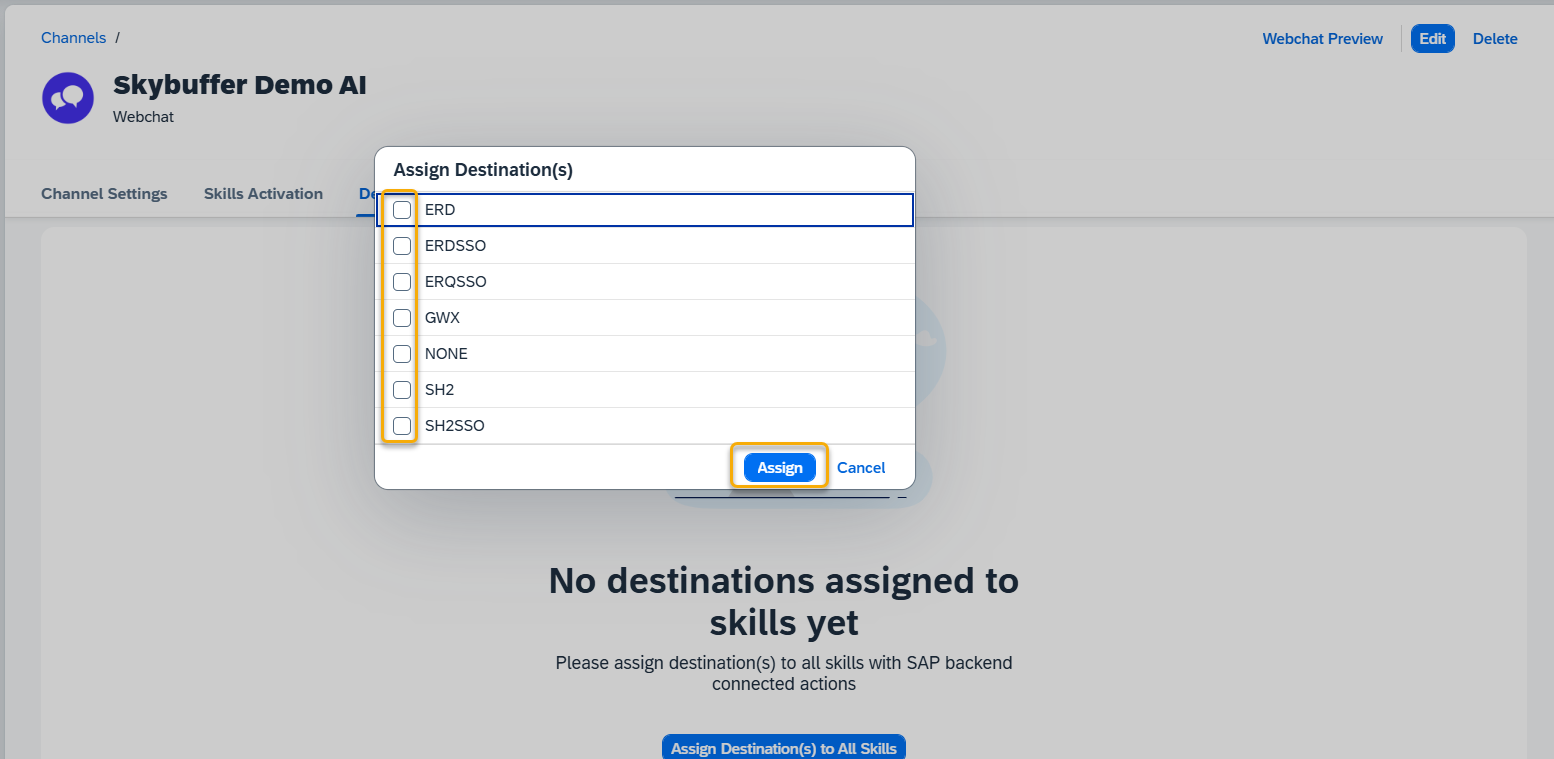1554x759 pixels.
Task: Select the SH2SSO row label
Action: click(x=454, y=426)
